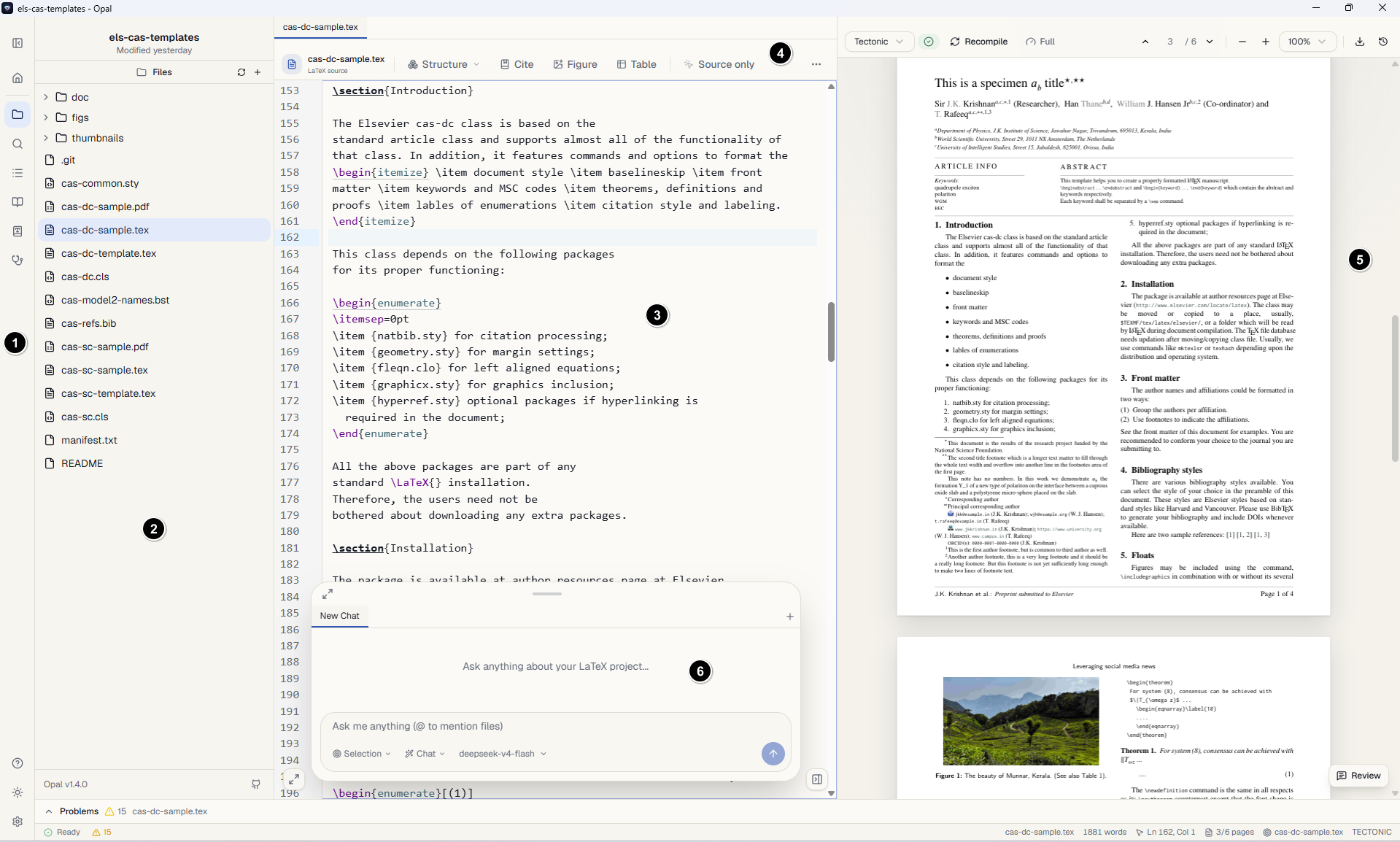
Task: Insert a Table from toolbar
Action: click(x=636, y=64)
